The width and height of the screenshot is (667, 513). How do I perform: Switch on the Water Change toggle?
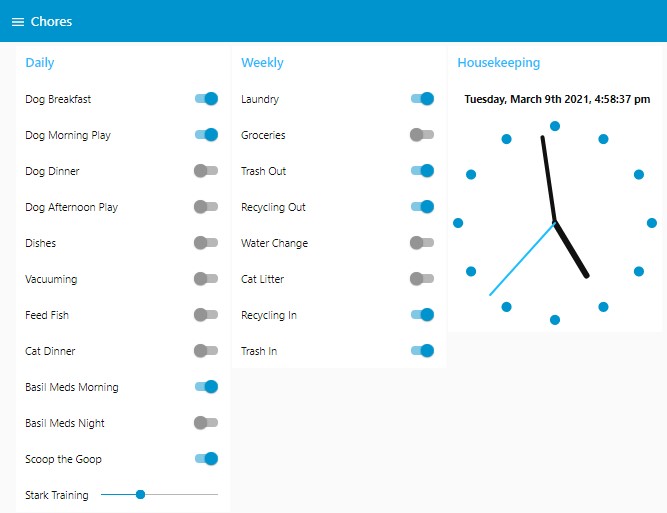(x=422, y=243)
